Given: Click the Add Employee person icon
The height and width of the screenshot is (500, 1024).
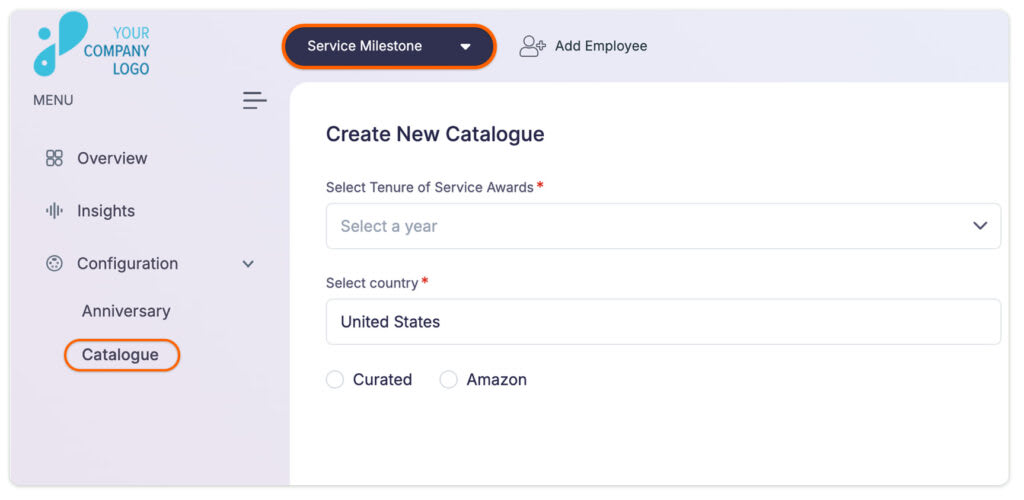Looking at the screenshot, I should (532, 46).
